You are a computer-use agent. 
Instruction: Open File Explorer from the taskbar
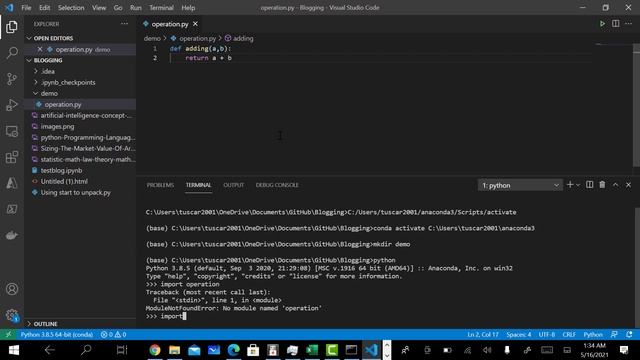tap(174, 350)
